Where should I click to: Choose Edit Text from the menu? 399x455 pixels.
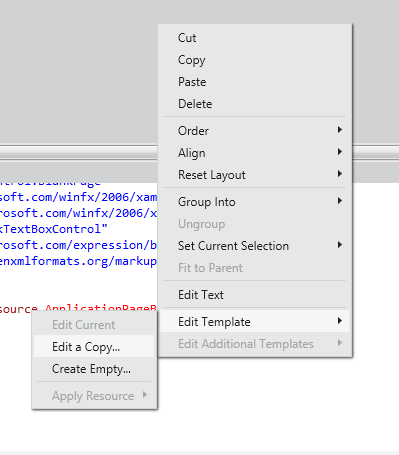(x=255, y=295)
